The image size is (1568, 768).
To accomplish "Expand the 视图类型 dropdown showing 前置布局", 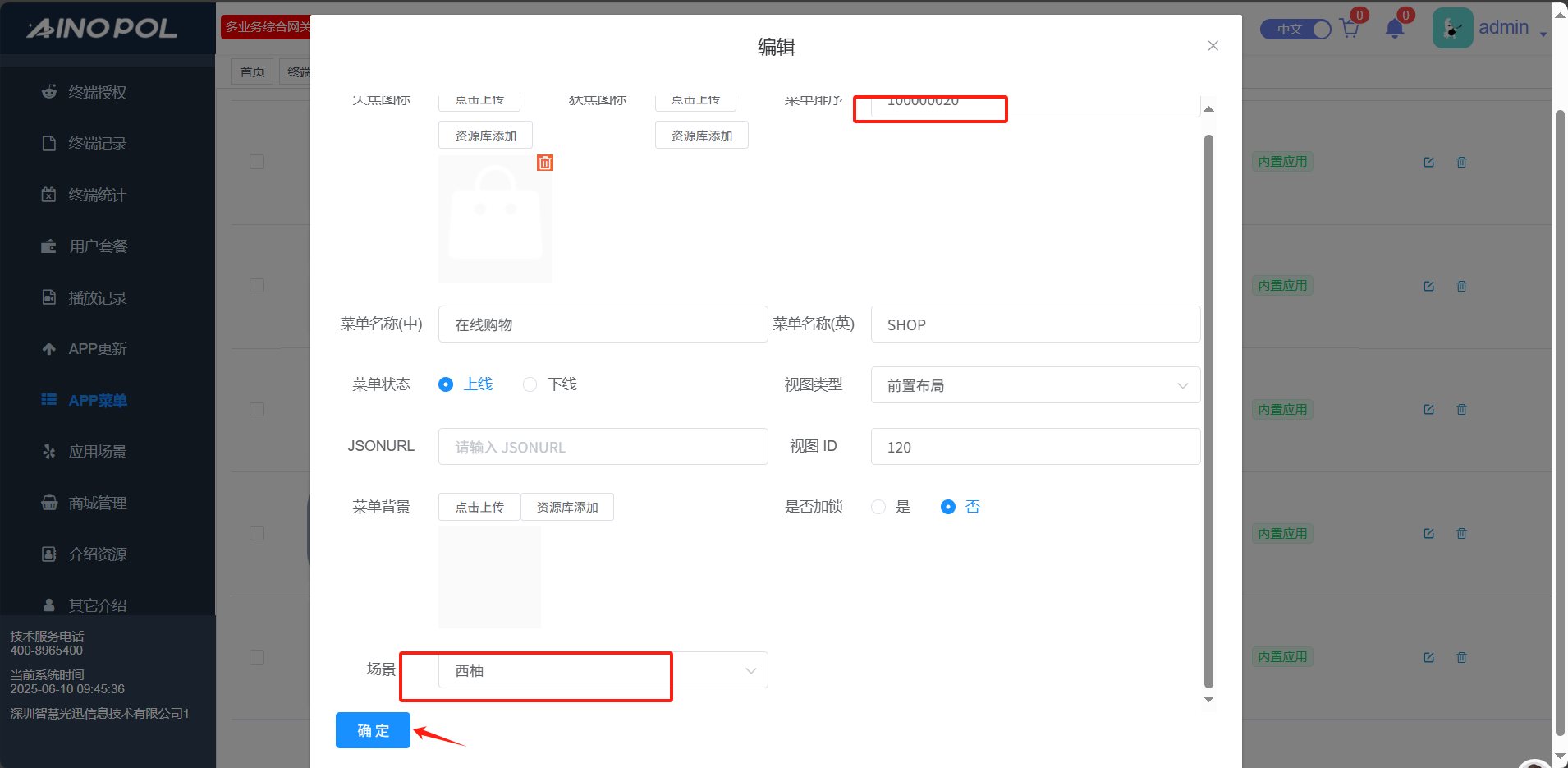I will (1034, 385).
